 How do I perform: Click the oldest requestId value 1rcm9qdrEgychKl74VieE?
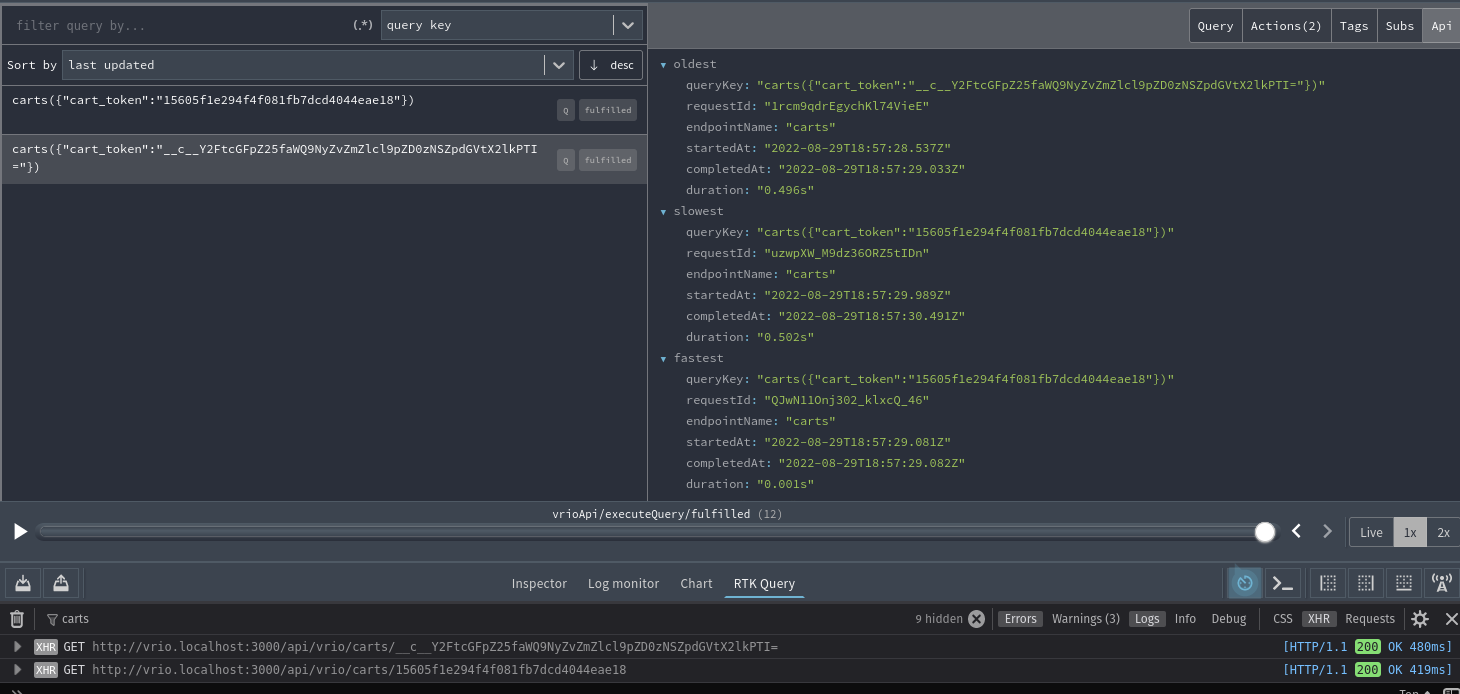point(846,106)
